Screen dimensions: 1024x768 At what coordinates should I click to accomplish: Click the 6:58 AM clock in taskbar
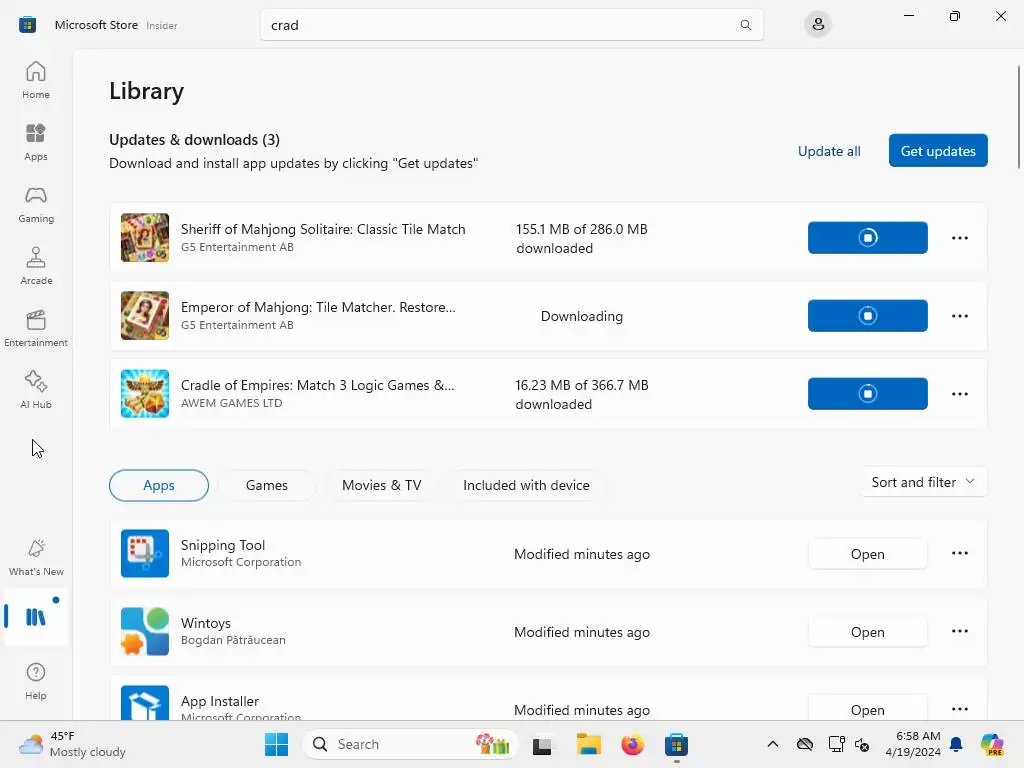pos(918,736)
